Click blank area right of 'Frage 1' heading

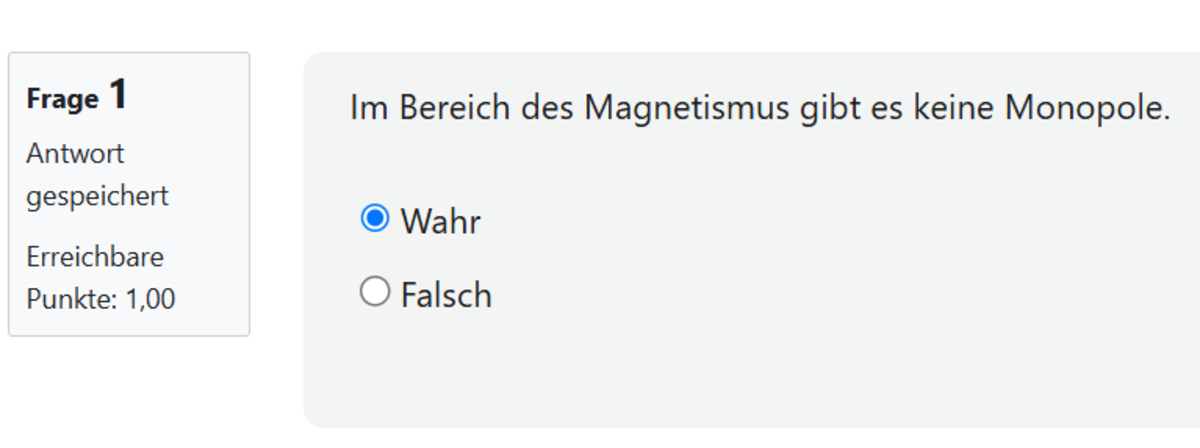coord(190,96)
